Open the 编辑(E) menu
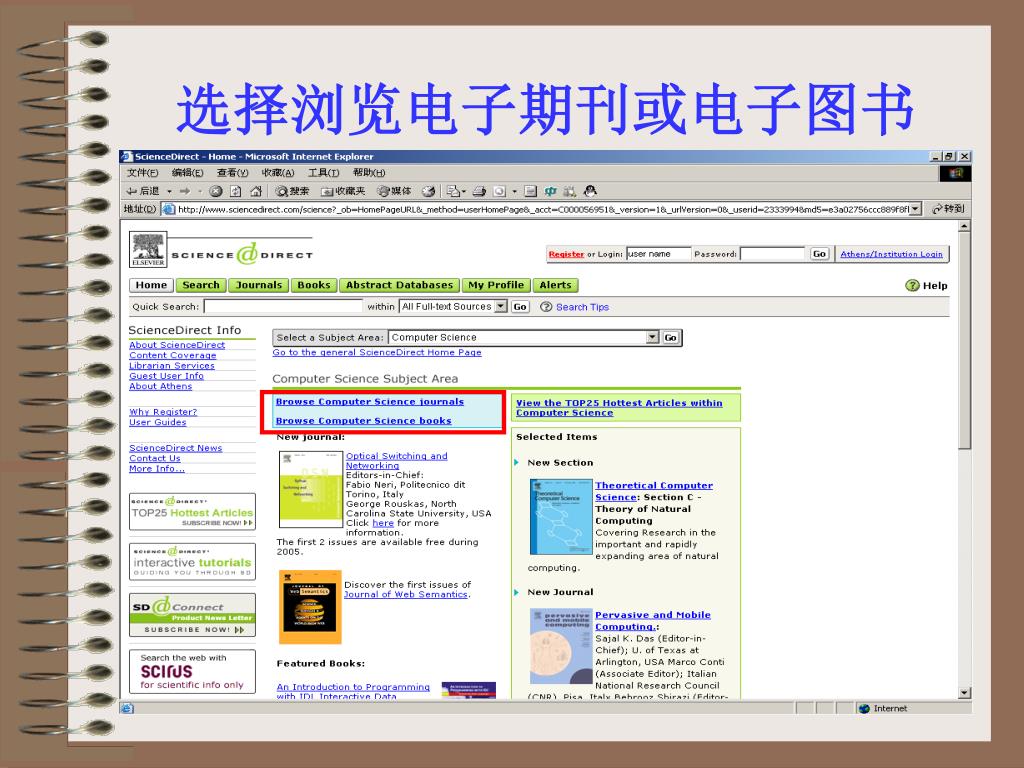 (x=187, y=173)
